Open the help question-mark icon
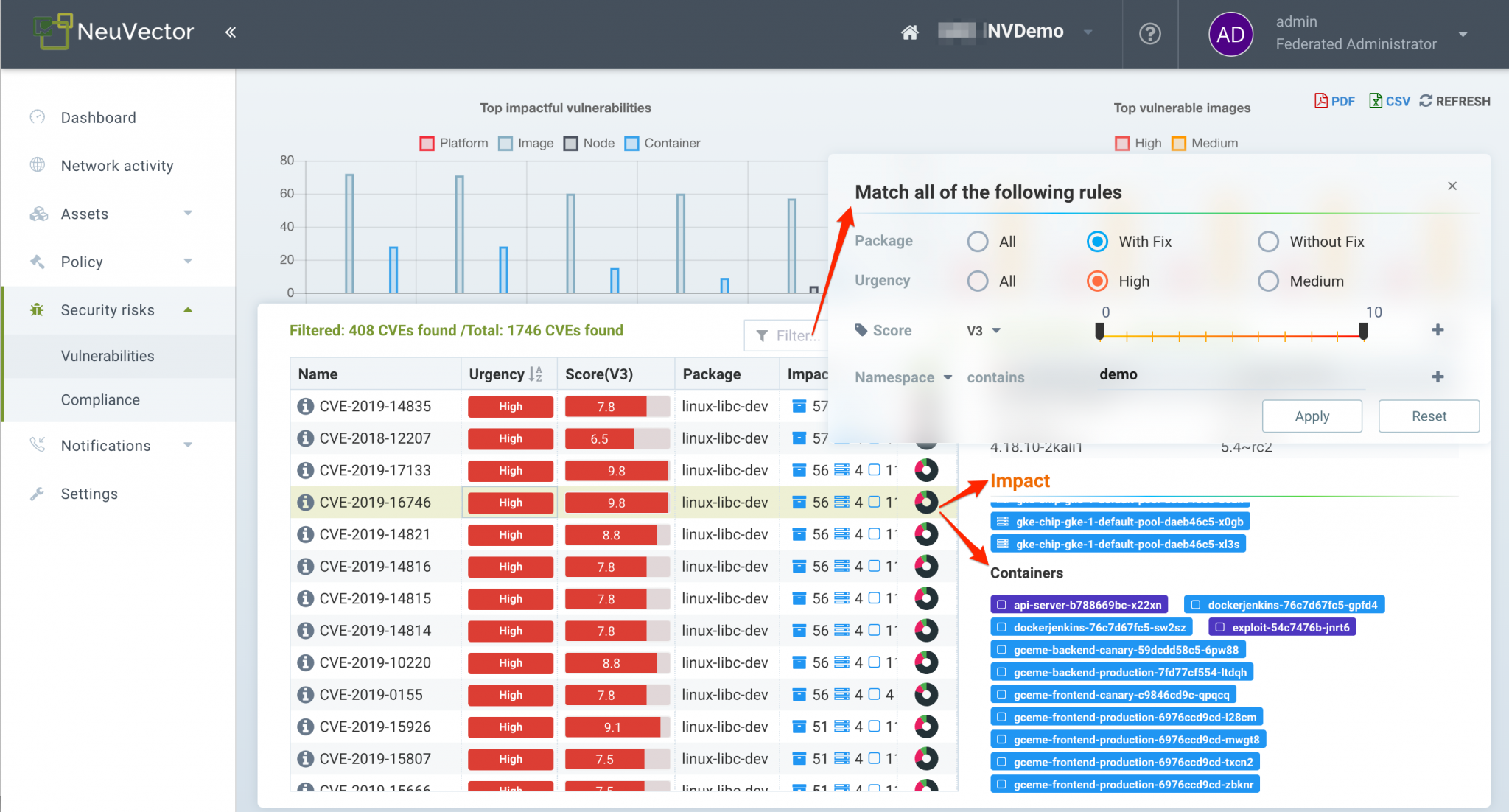Image resolution: width=1509 pixels, height=812 pixels. click(1149, 34)
